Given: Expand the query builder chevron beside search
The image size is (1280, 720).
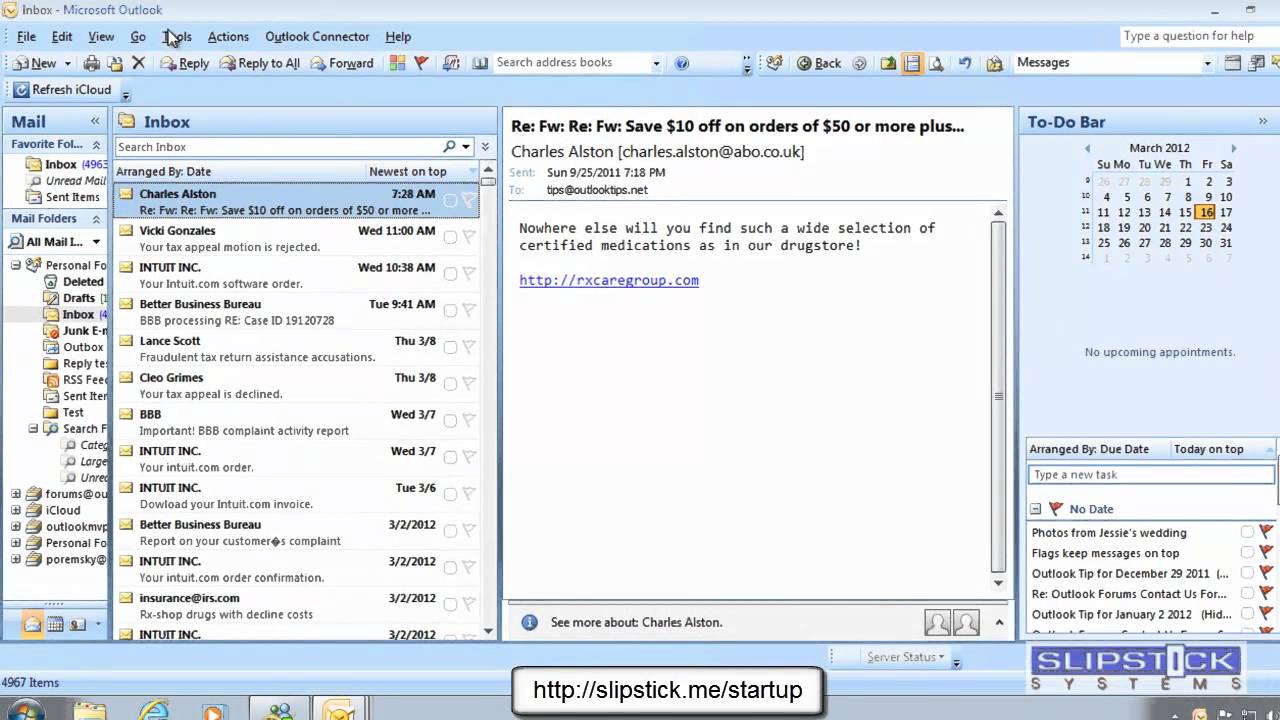Looking at the screenshot, I should (485, 147).
